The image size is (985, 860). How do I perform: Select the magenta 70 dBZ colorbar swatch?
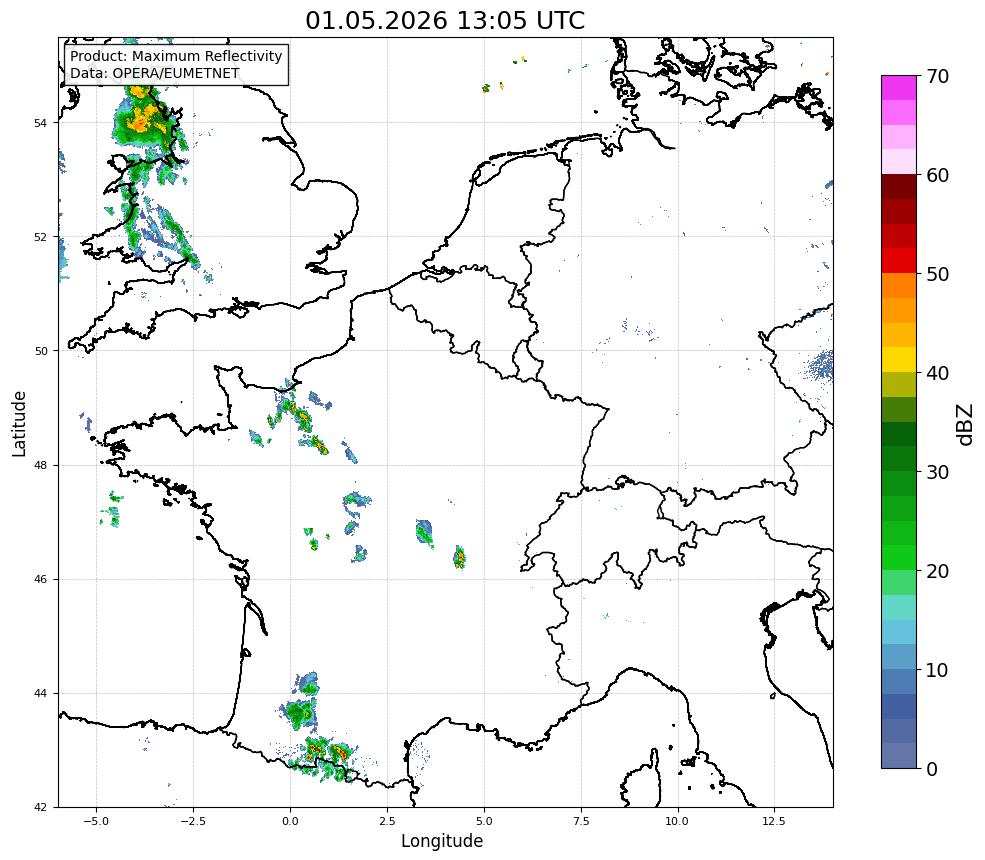coord(898,88)
